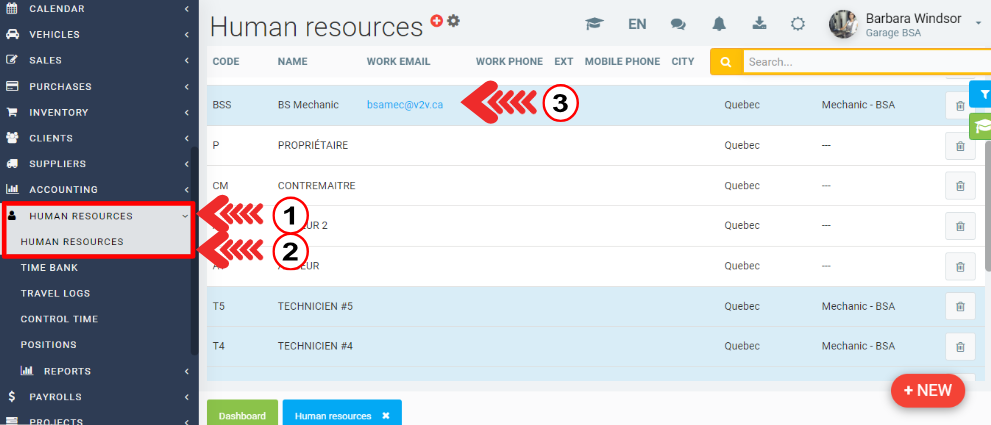Click the red + NEW button

(927, 390)
